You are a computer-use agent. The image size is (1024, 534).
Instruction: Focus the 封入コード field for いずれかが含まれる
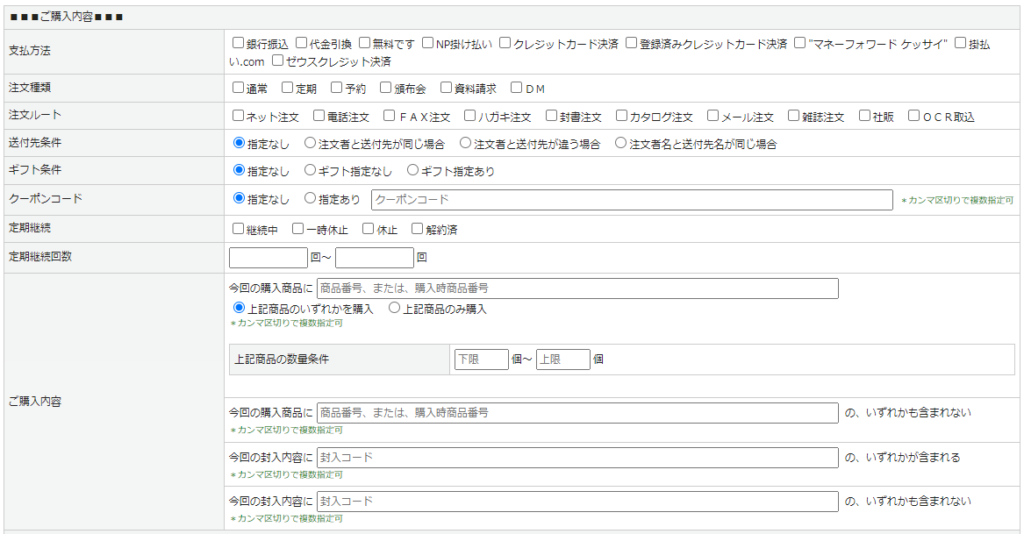tap(577, 458)
